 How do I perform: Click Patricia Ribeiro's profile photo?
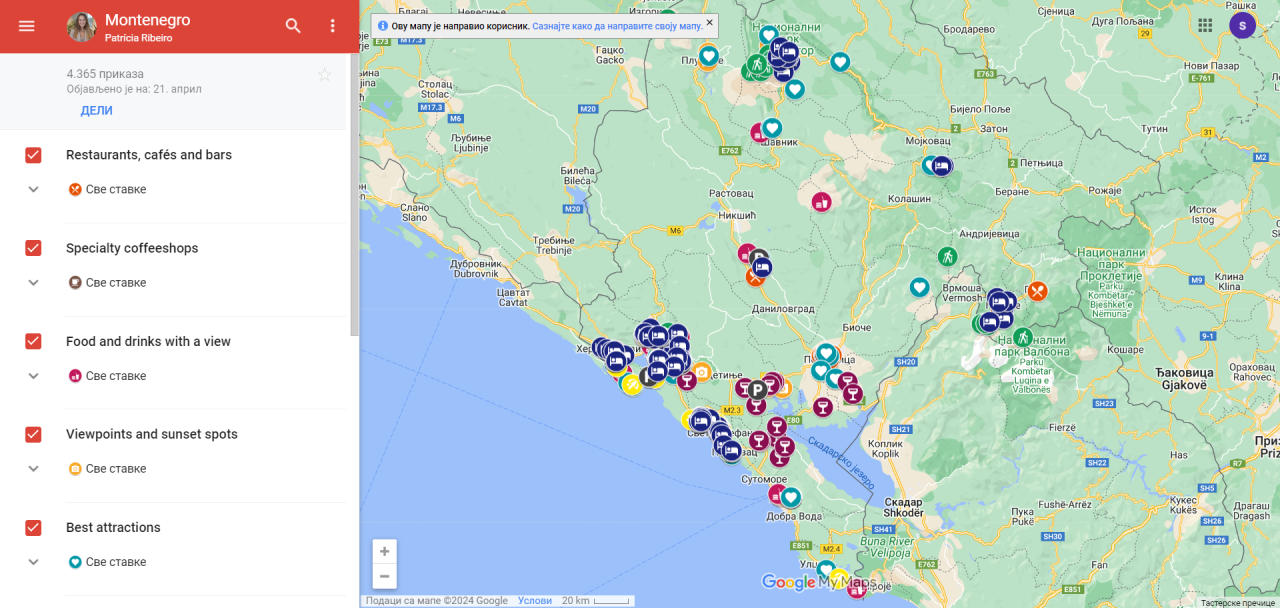coord(82,27)
